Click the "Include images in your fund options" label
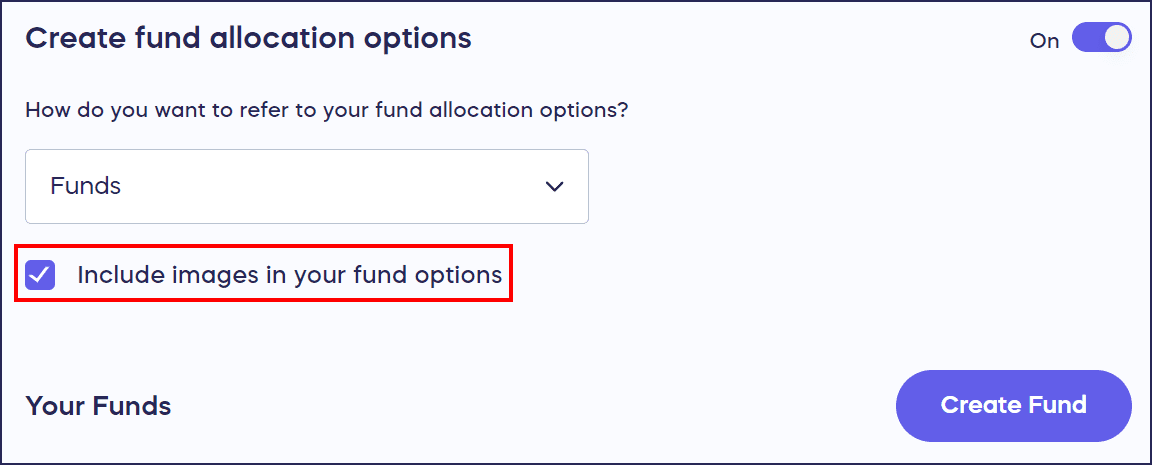The image size is (1152, 465). click(289, 275)
